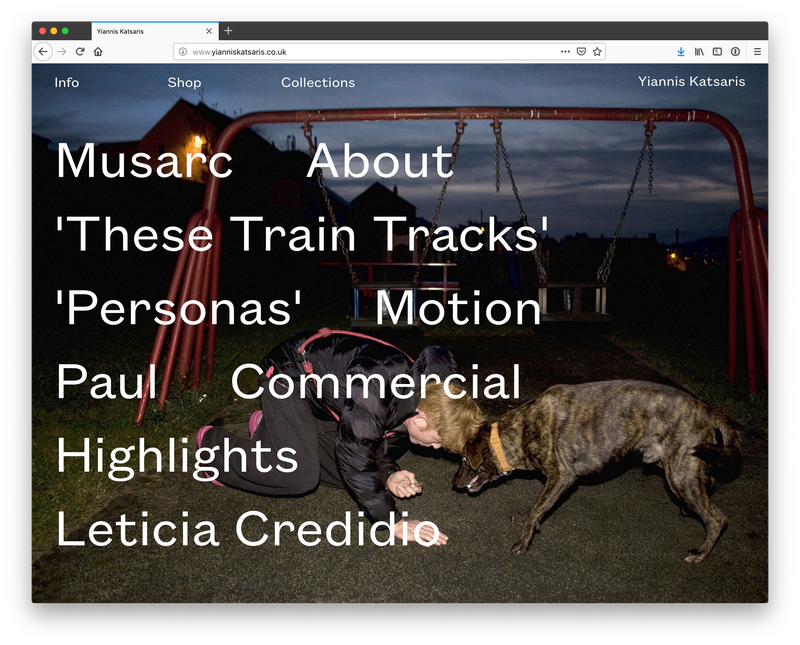
Task: View site information icon in address bar
Action: [x=183, y=52]
